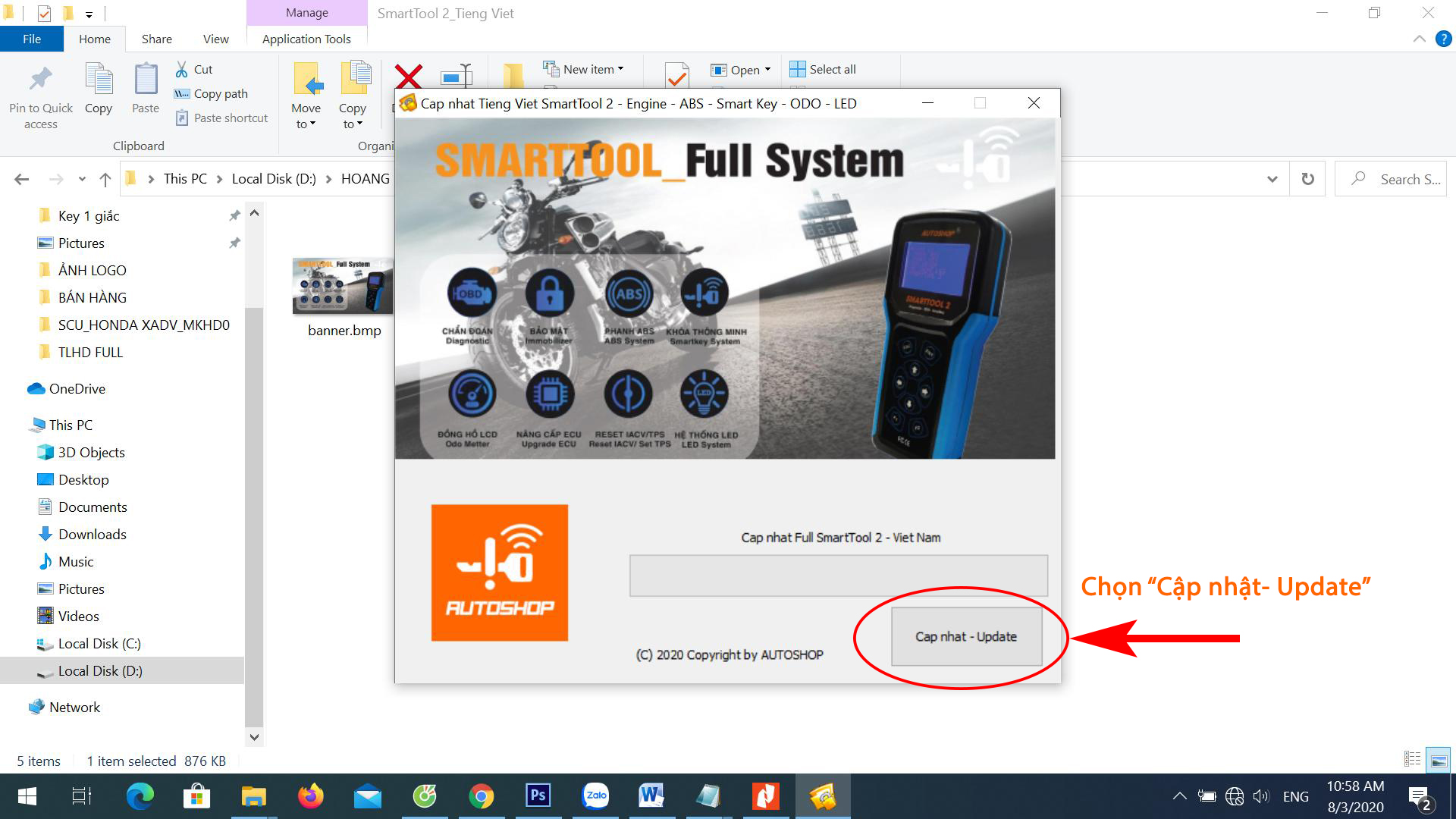Click the Refresh button beside address bar
1456x819 pixels.
(x=1307, y=179)
